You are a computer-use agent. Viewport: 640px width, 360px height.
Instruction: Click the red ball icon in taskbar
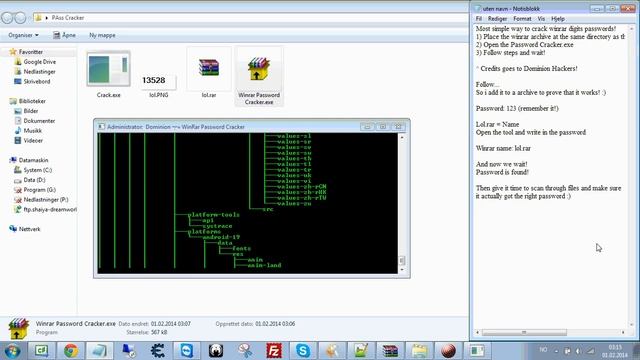448,351
